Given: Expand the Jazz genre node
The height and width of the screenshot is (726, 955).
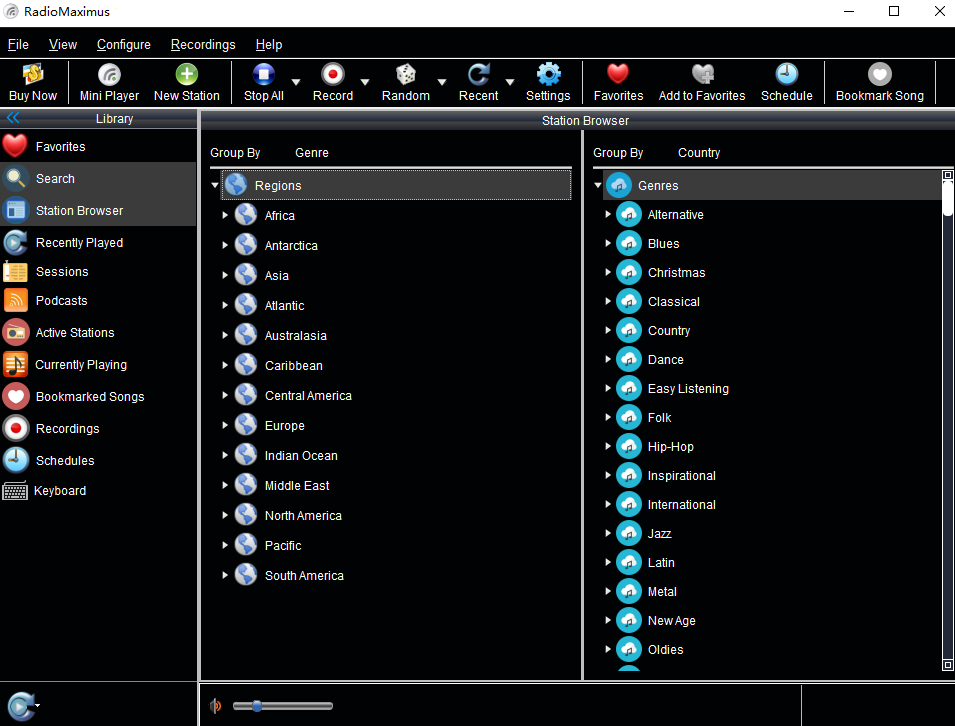Looking at the screenshot, I should pos(608,534).
